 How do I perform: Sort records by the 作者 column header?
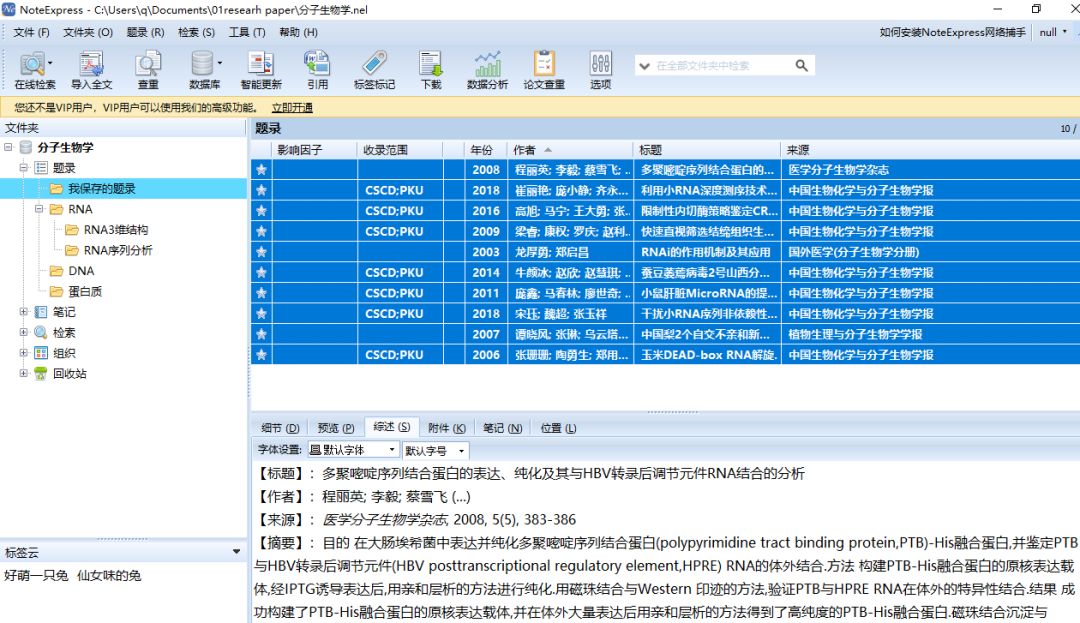570,150
